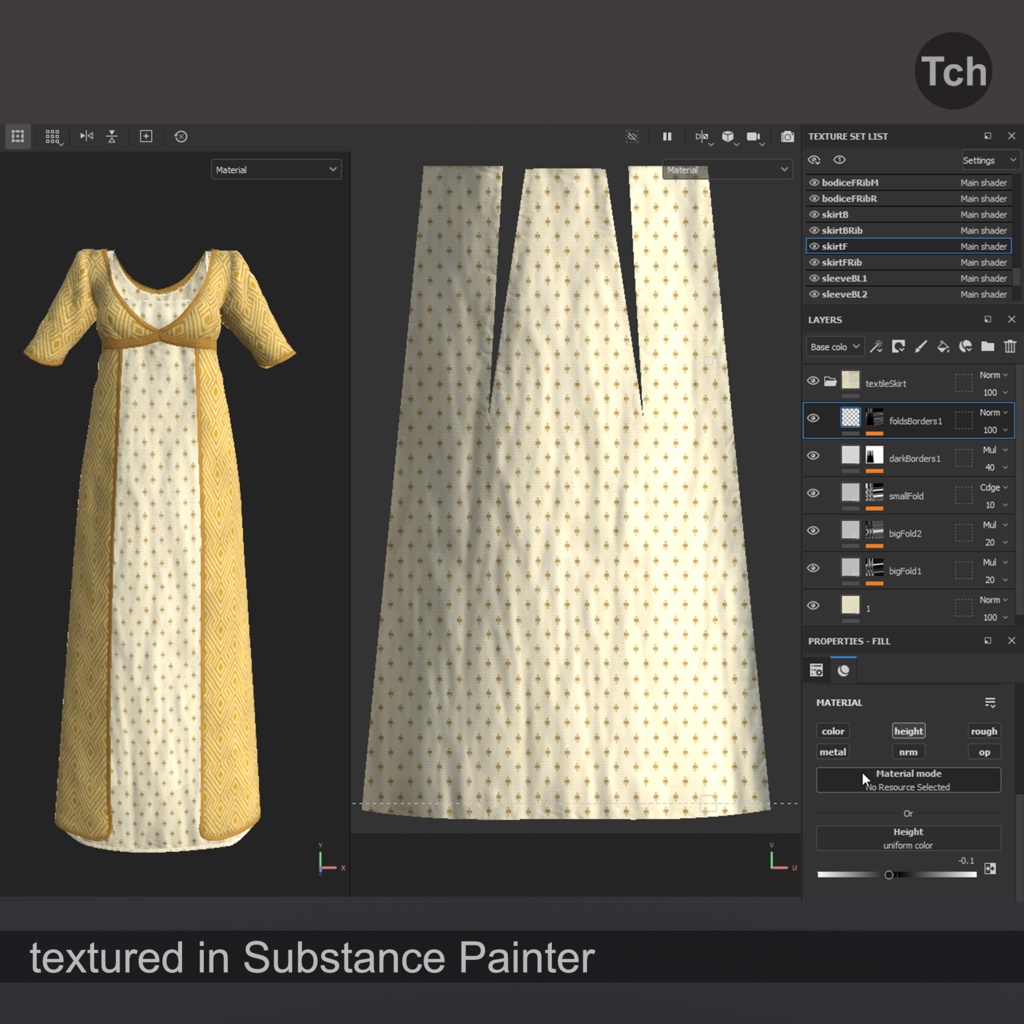
Task: Take a screenshot with the camera icon
Action: pos(788,137)
